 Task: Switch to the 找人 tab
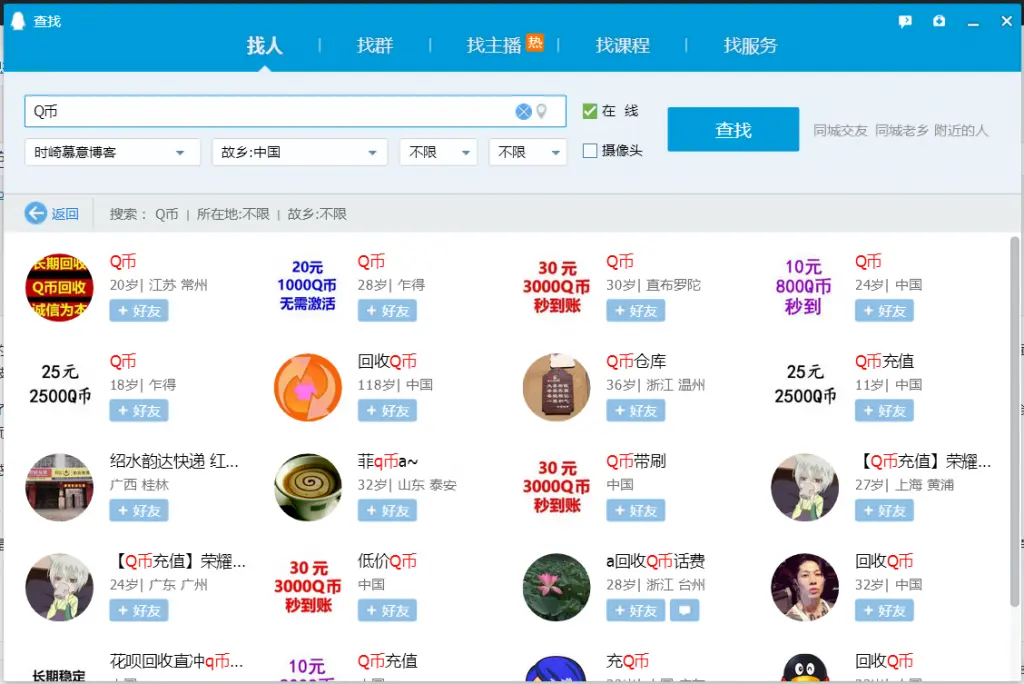(264, 45)
